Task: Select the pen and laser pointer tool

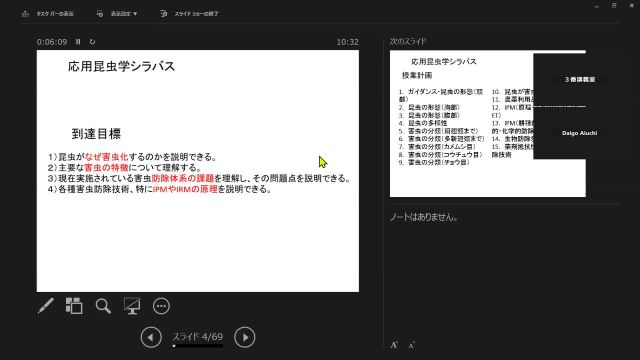Action: (x=46, y=306)
